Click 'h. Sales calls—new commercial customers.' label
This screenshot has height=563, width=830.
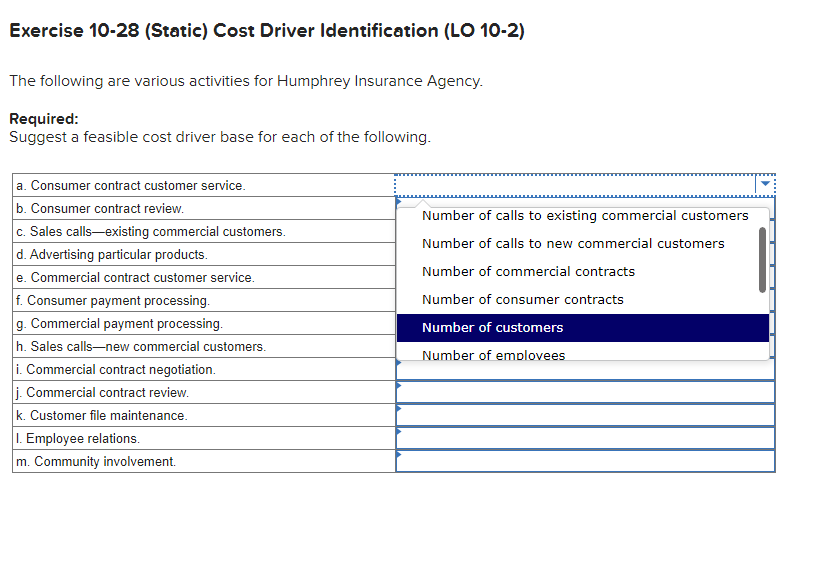click(x=141, y=347)
